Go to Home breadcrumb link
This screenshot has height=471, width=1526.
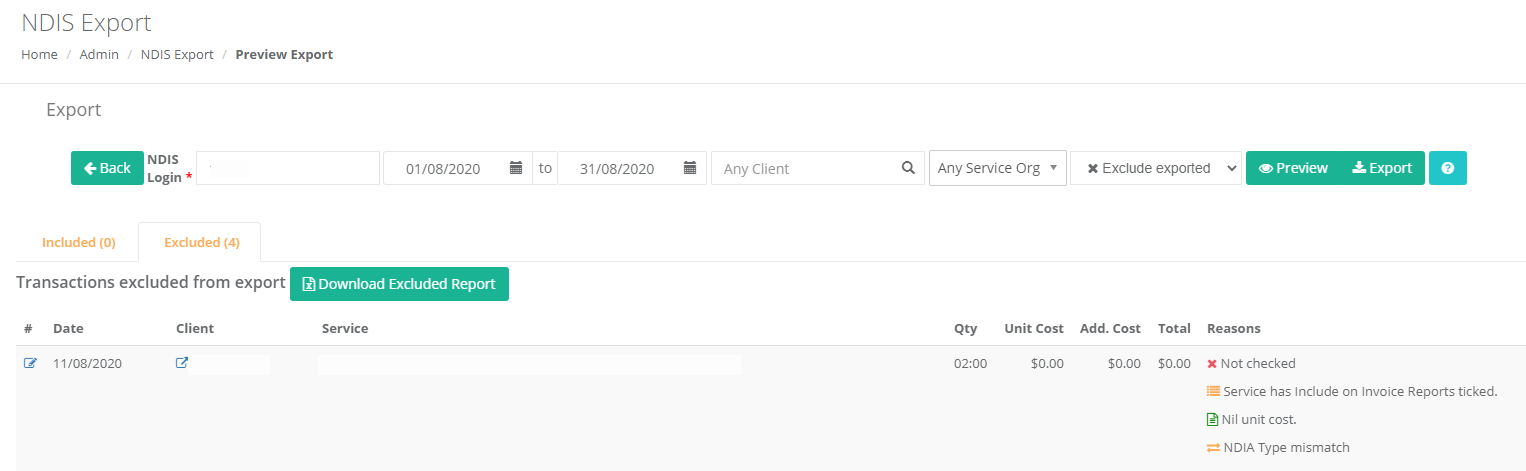pyautogui.click(x=40, y=54)
